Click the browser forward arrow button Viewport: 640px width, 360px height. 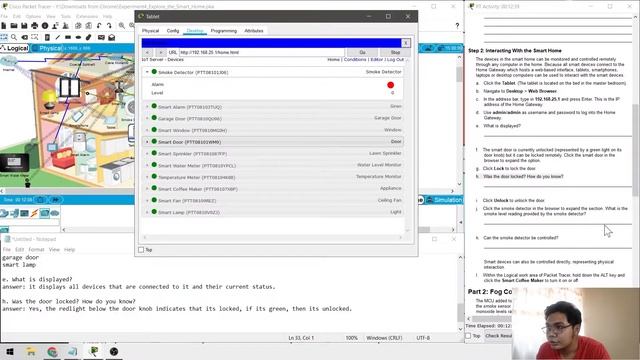pyautogui.click(x=161, y=52)
